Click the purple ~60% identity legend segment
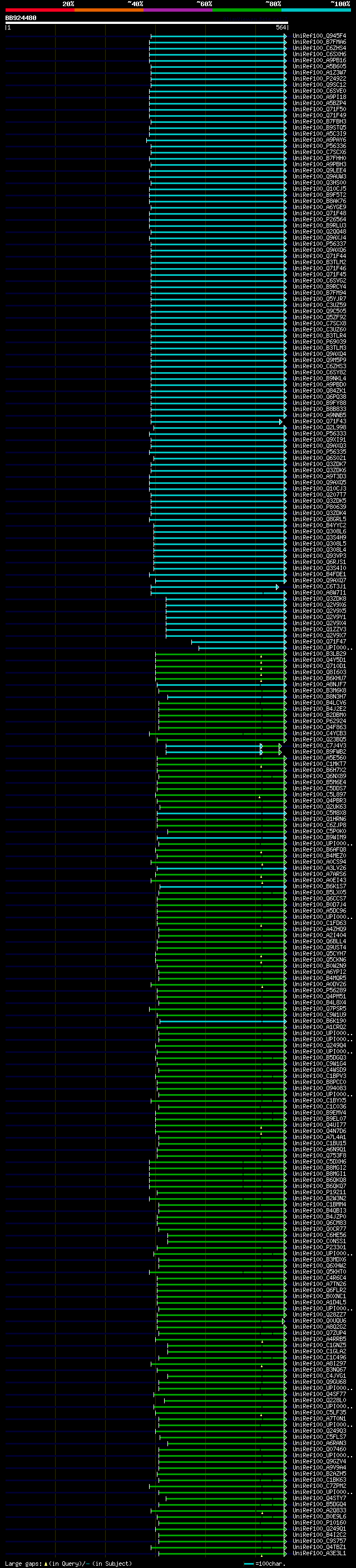Viewport: 356px width, 1568px height. pyautogui.click(x=179, y=10)
